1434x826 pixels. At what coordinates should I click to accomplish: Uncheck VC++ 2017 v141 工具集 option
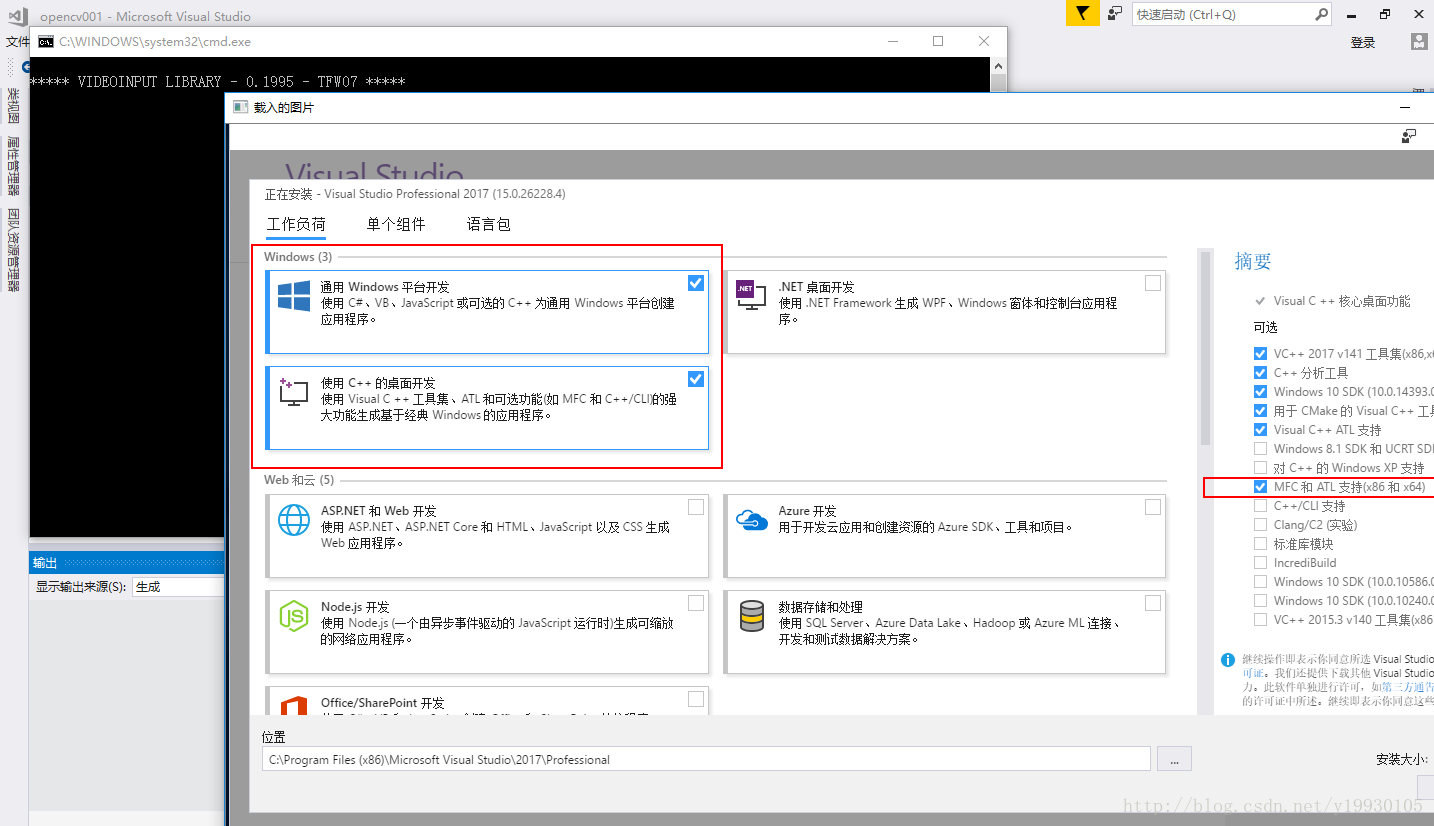[x=1260, y=353]
